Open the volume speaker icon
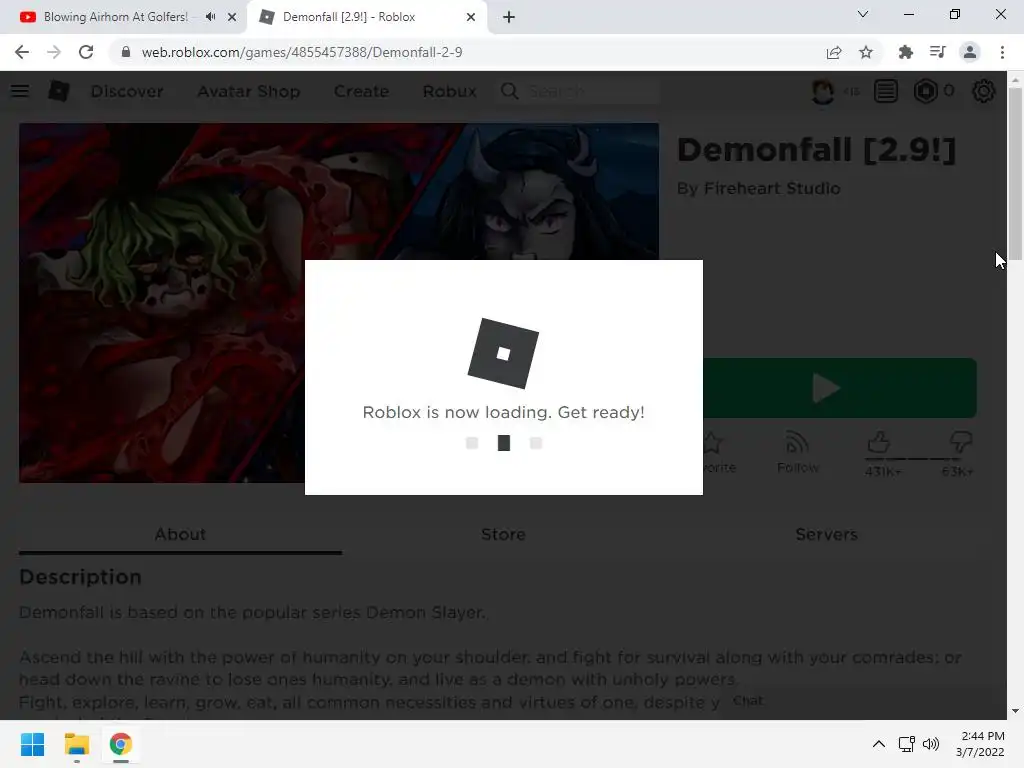Viewport: 1024px width, 768px height. click(x=931, y=744)
